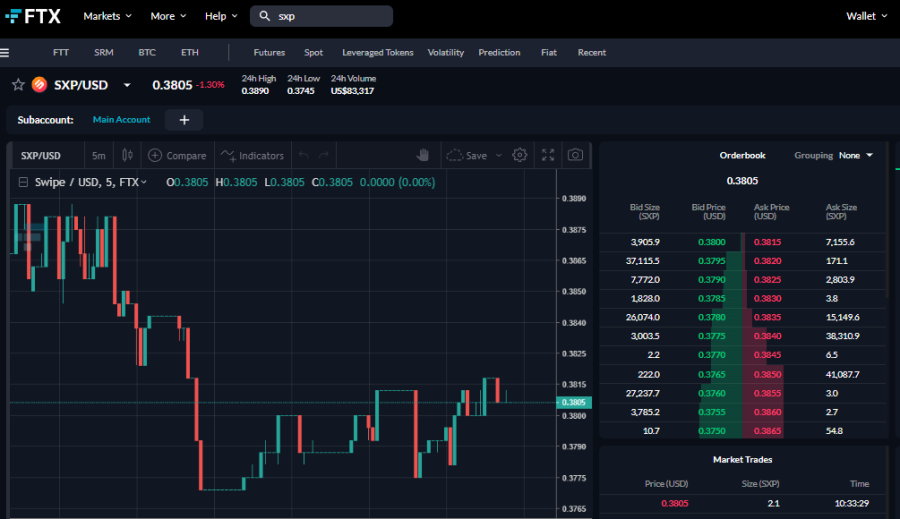Select the ETH market tab
The height and width of the screenshot is (519, 900).
[190, 52]
